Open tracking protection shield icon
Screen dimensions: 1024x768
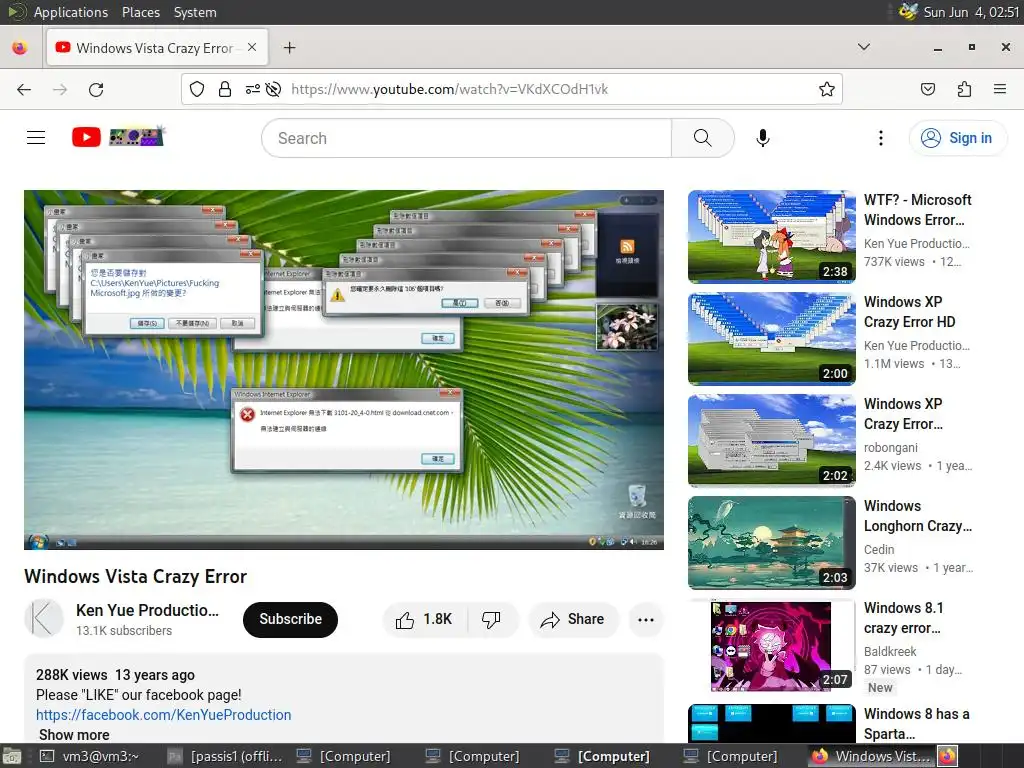(197, 89)
